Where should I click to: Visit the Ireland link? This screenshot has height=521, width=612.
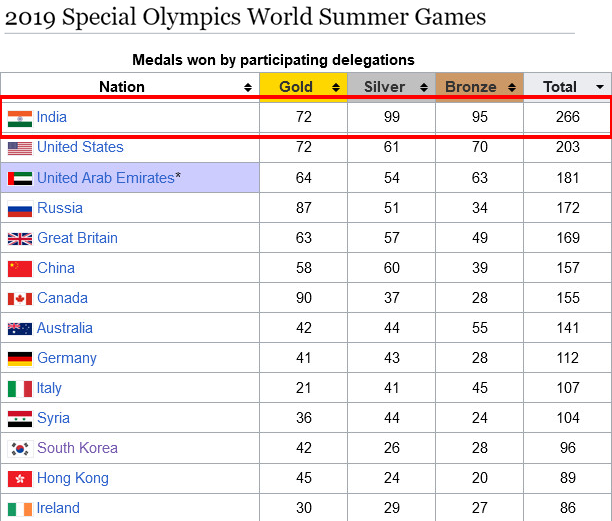pos(58,508)
